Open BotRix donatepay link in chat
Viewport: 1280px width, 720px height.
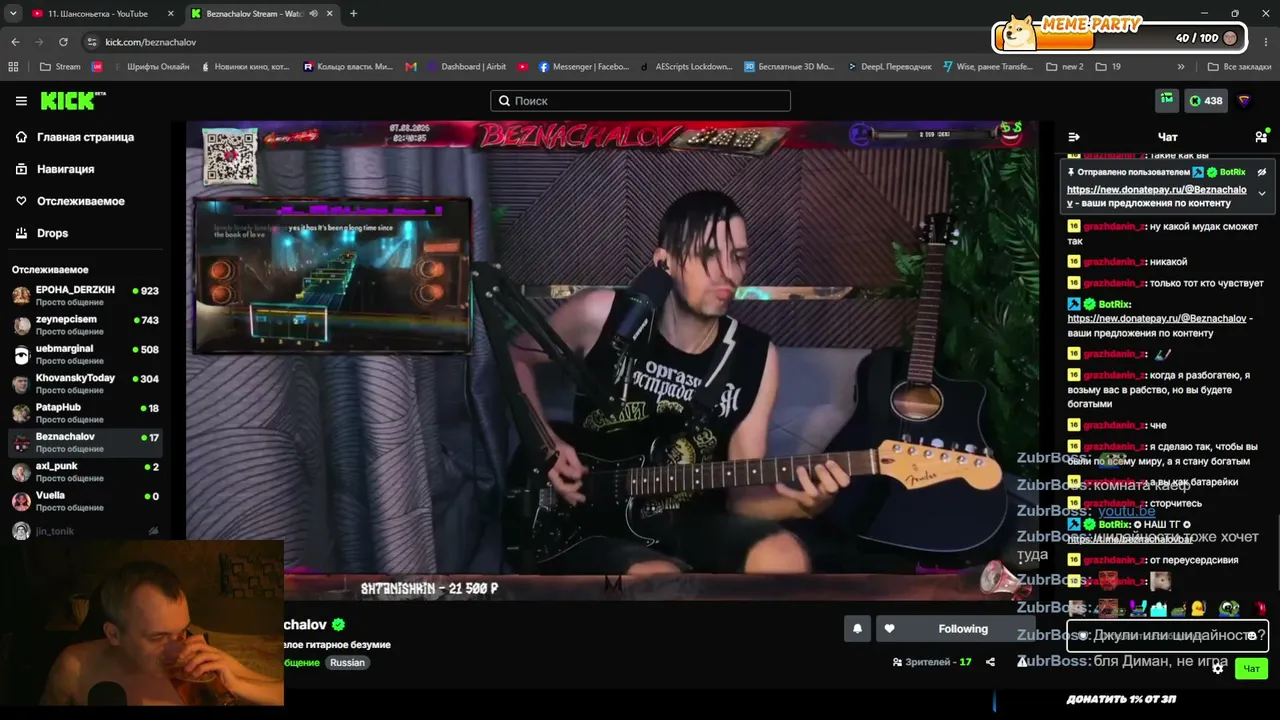[x=1157, y=318]
